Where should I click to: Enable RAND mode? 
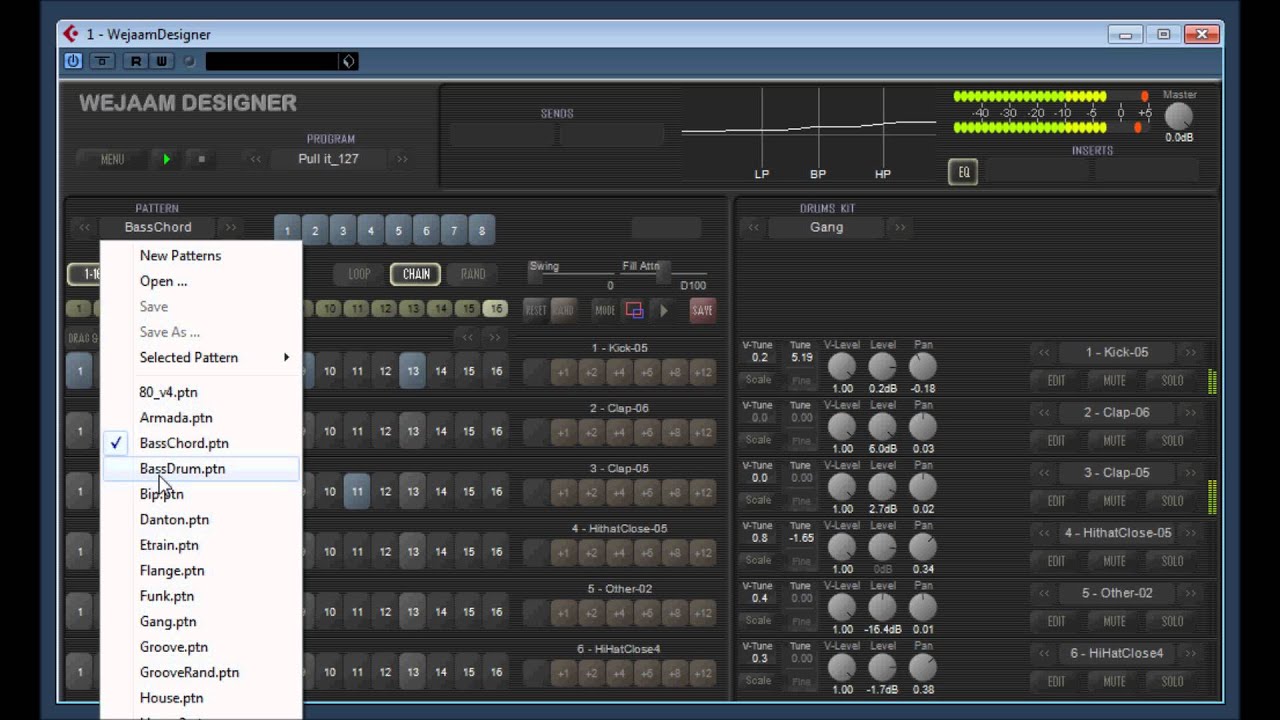tap(473, 274)
